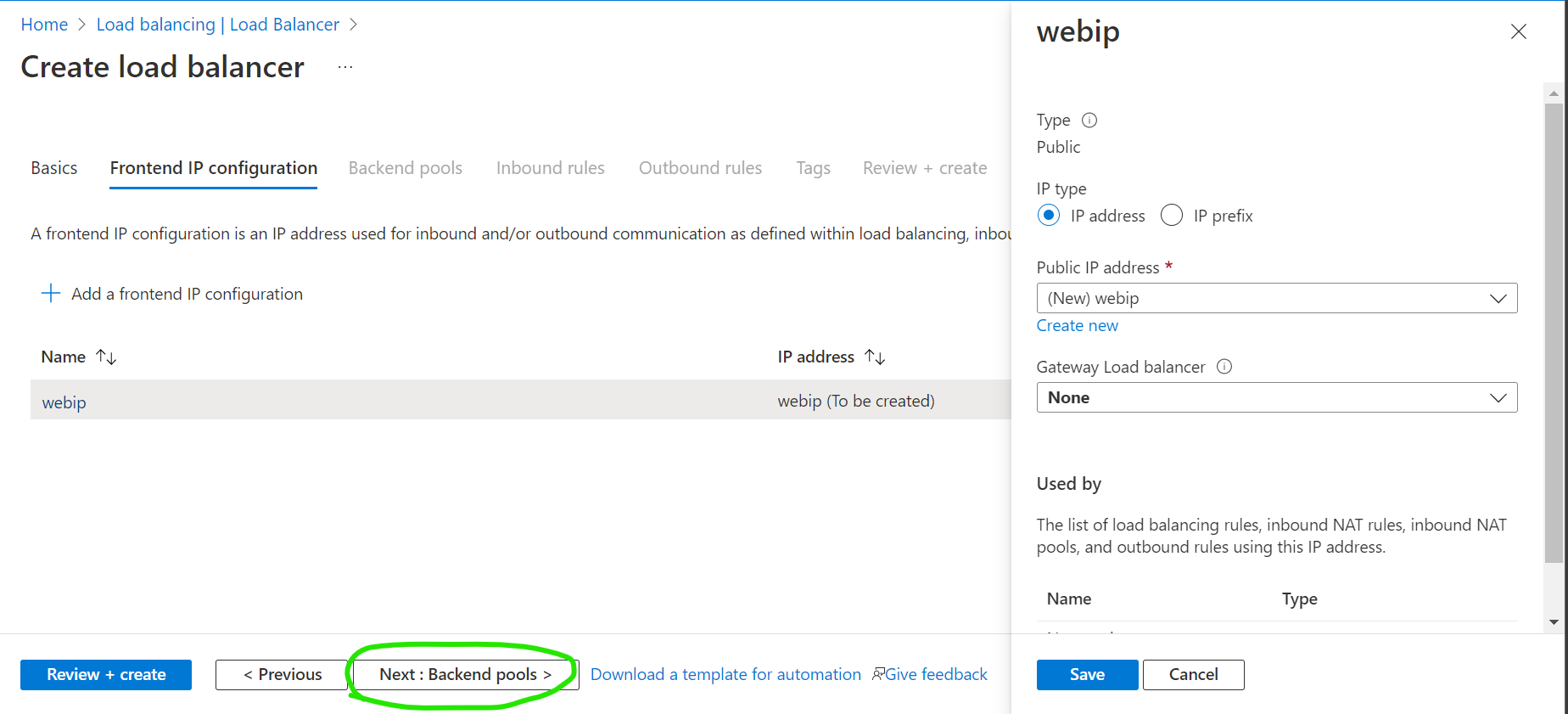Sort by IP address column arrows
Viewport: 1568px width, 714px height.
click(x=875, y=357)
